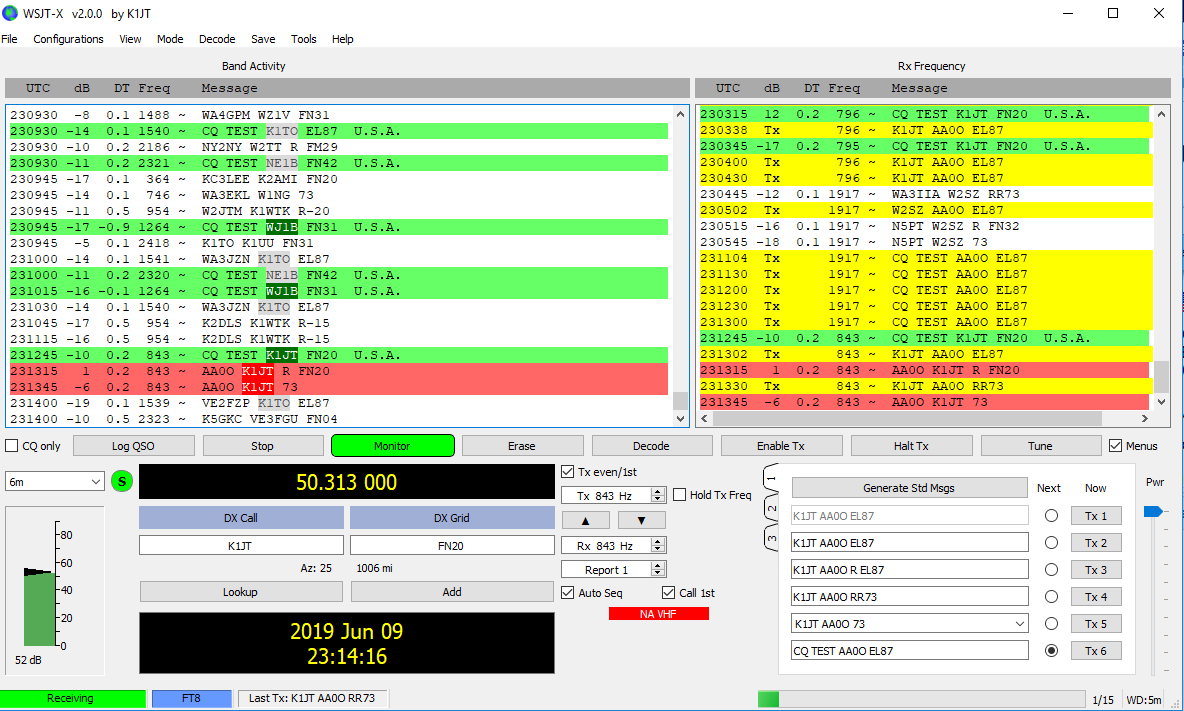Click the Add button
1184x711 pixels.
click(452, 592)
